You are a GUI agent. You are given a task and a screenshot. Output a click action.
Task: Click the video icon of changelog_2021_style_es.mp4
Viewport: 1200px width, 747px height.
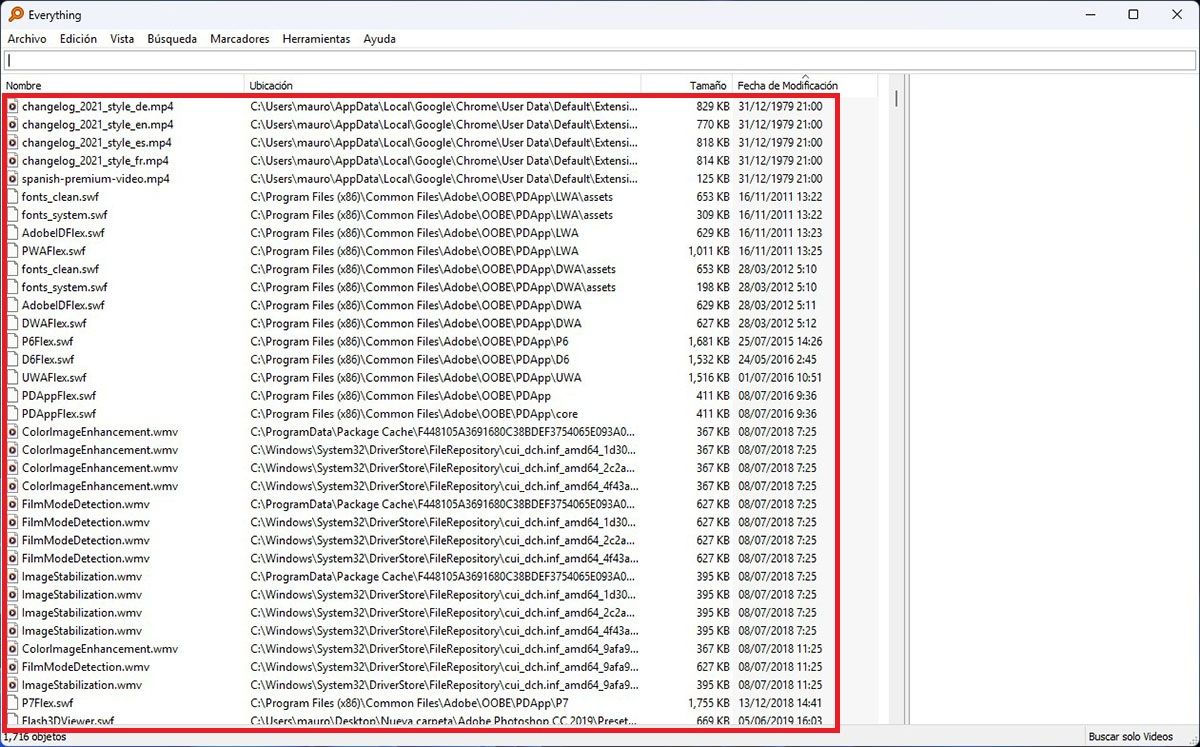(13, 142)
